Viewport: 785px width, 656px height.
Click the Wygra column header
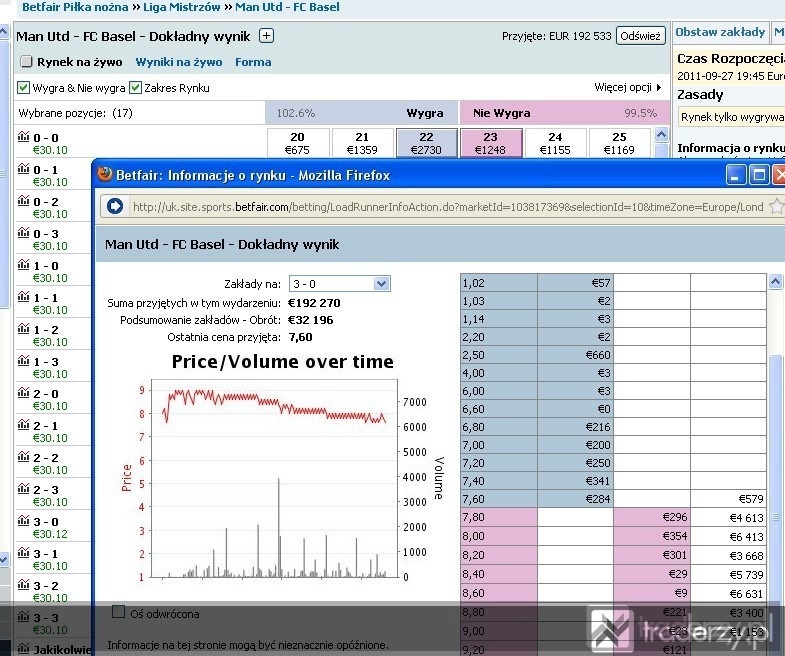[425, 113]
